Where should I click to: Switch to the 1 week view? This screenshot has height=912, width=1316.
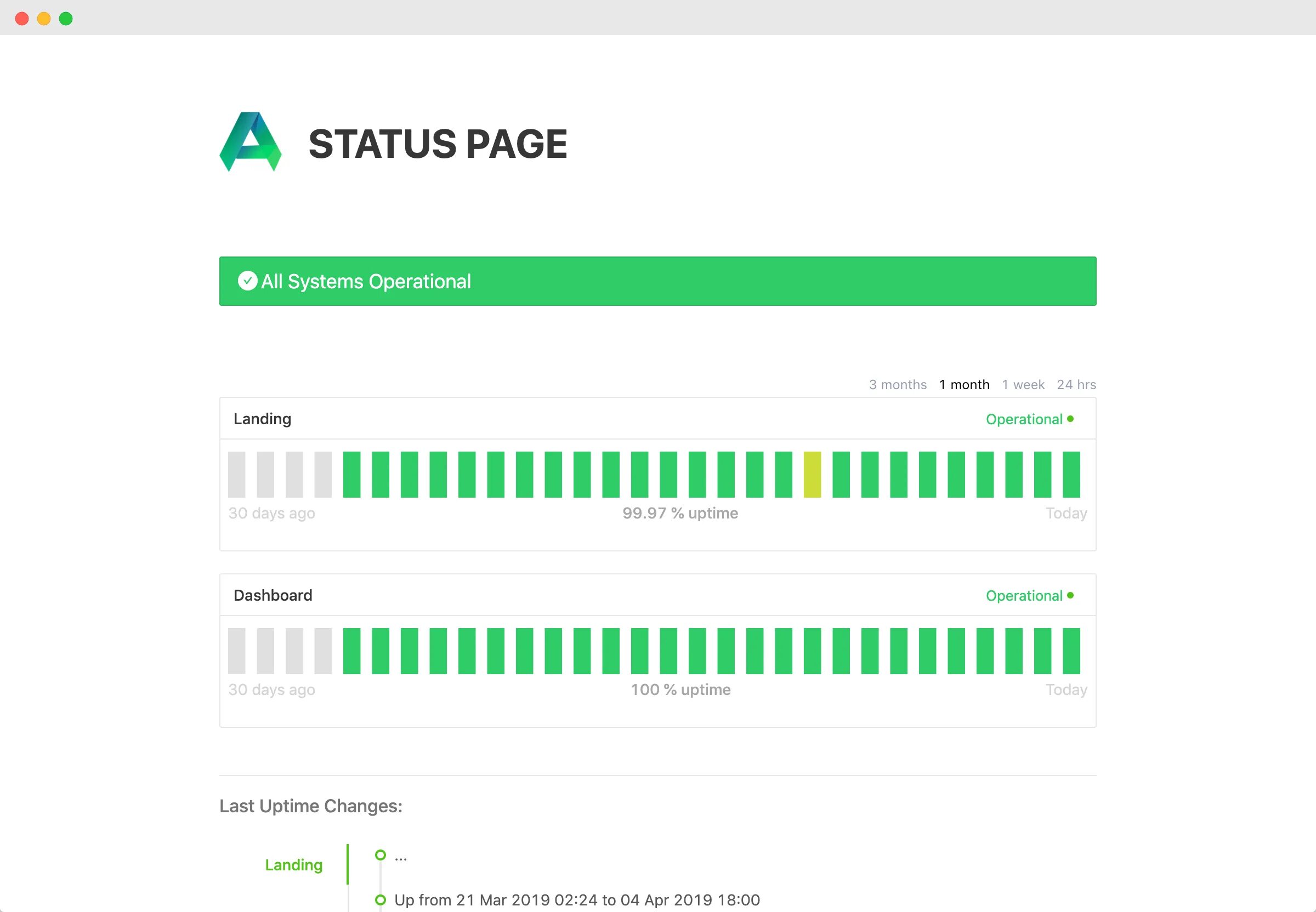[1023, 385]
